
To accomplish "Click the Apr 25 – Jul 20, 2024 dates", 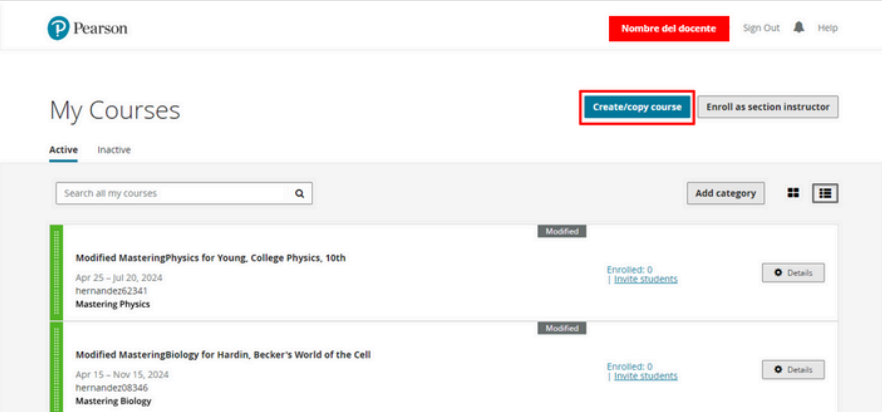I will click(x=119, y=278).
